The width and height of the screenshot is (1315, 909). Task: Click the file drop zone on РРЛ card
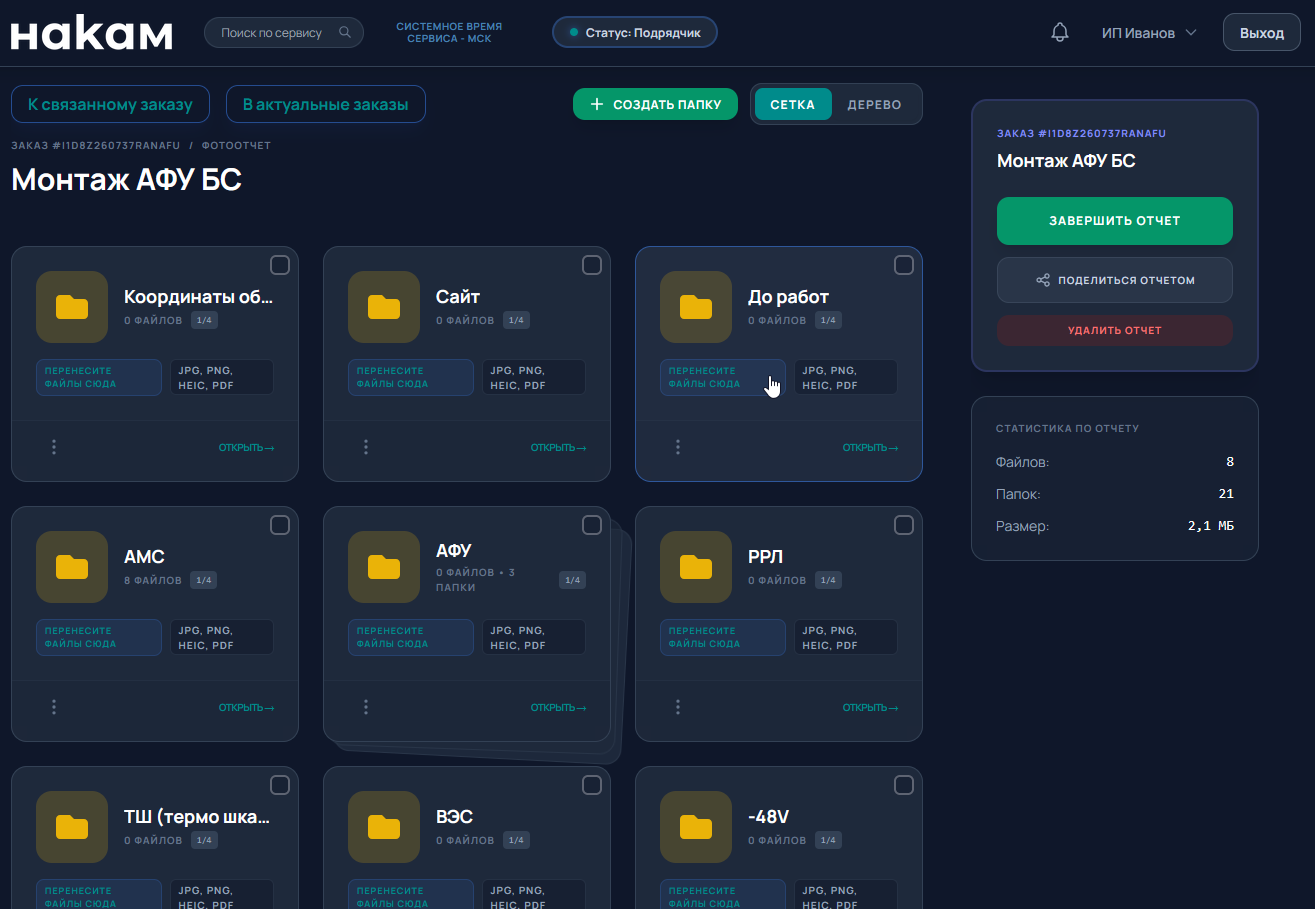pyautogui.click(x=723, y=637)
